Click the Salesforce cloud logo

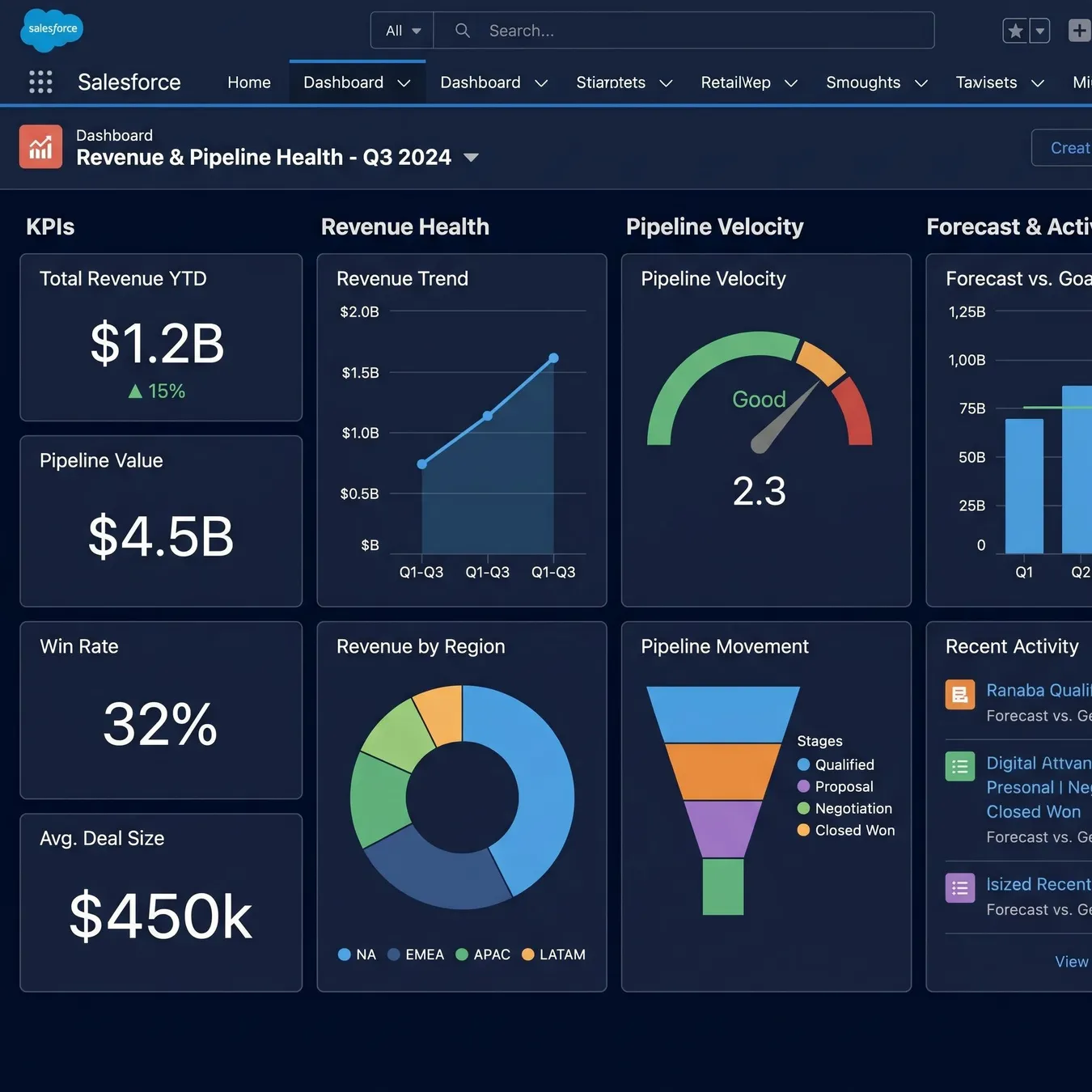pos(51,30)
